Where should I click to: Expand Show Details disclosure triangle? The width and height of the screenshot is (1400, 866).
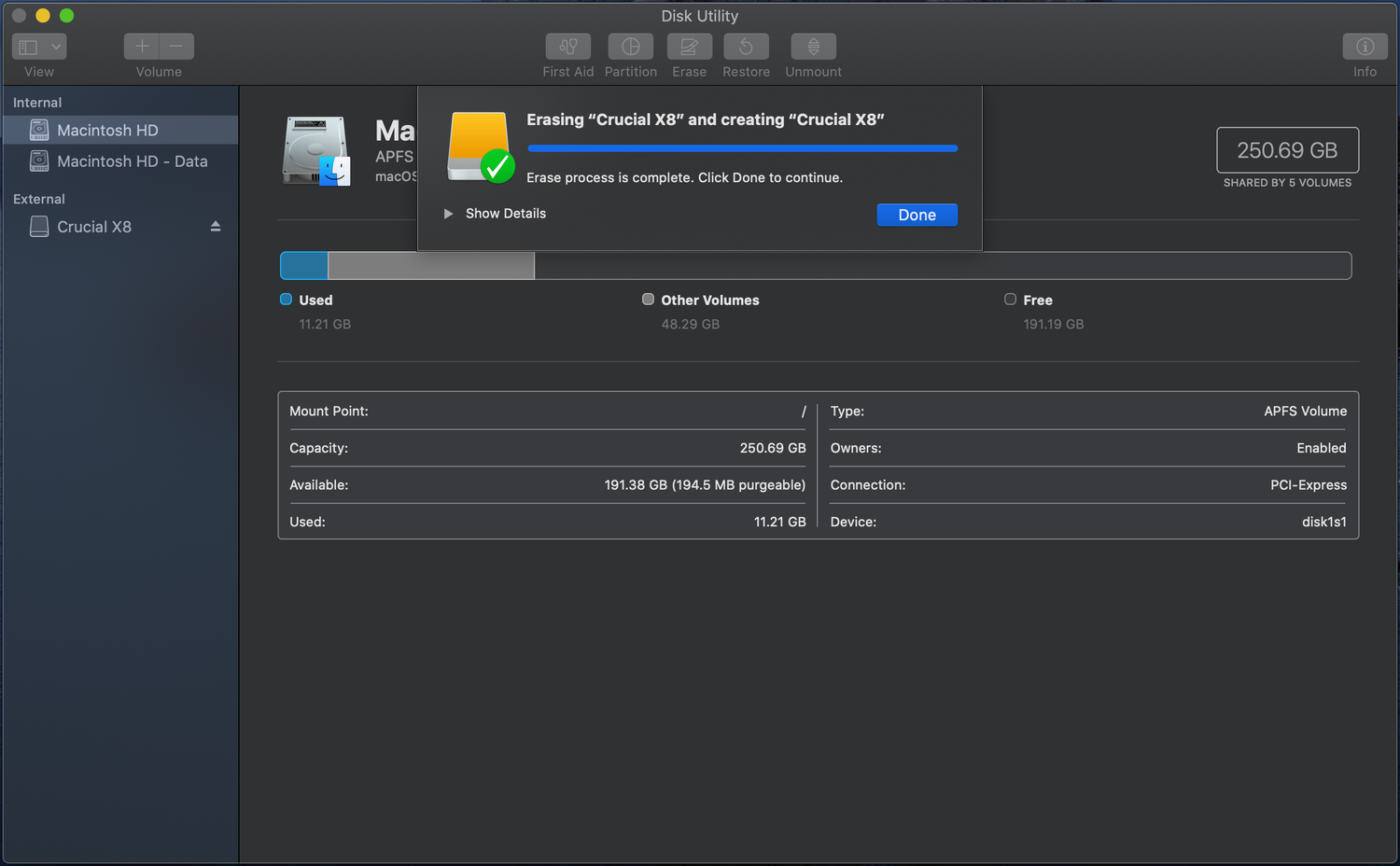(x=448, y=214)
